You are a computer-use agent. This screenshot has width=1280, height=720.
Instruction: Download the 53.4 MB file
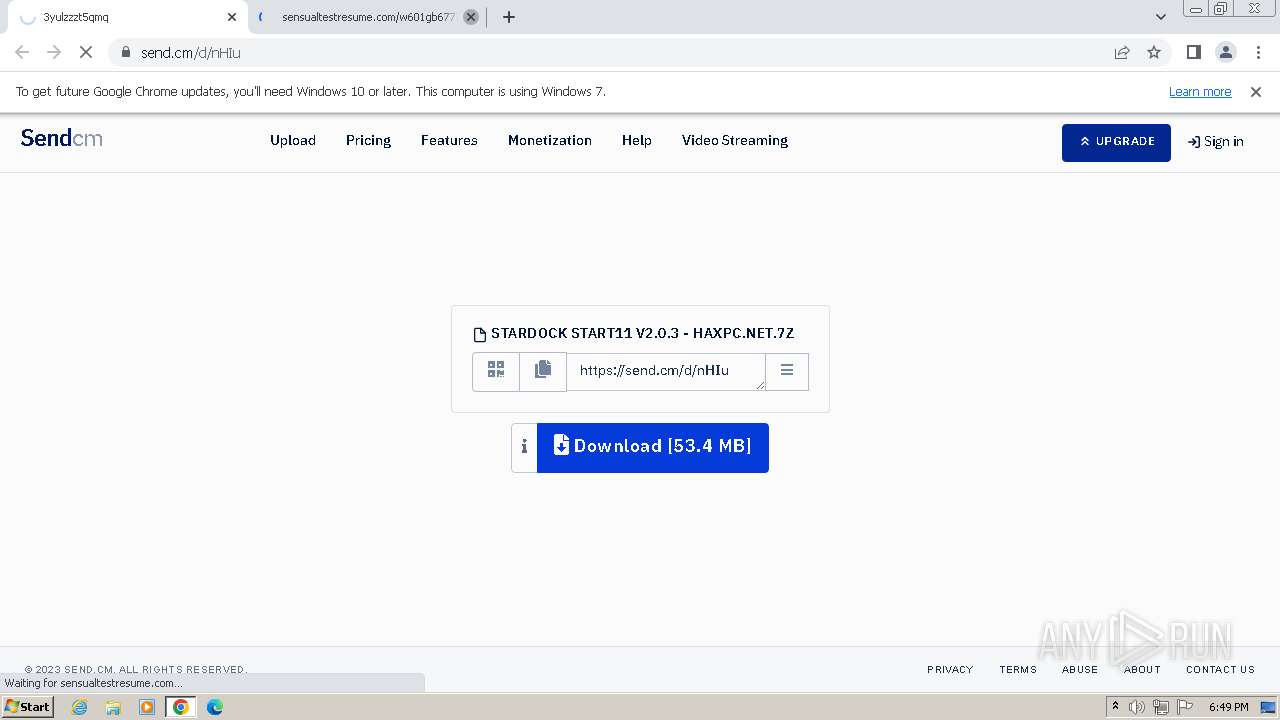[653, 447]
